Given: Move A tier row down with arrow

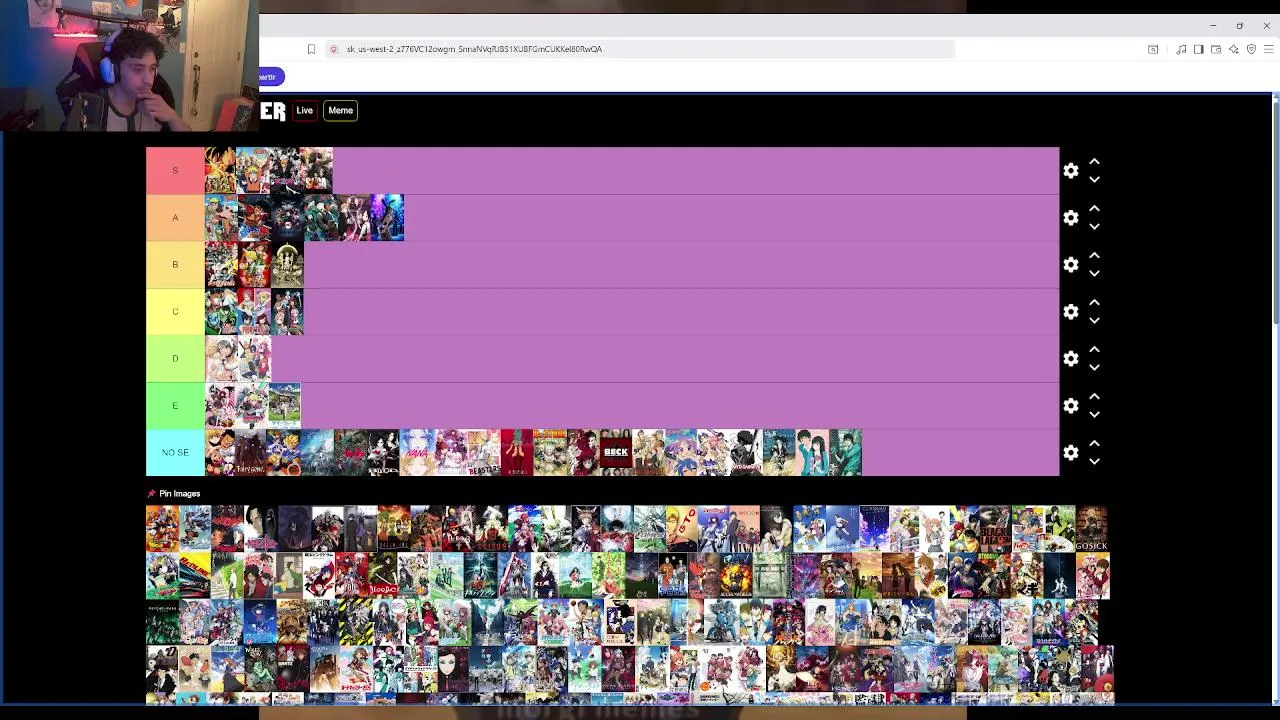Looking at the screenshot, I should pos(1094,227).
